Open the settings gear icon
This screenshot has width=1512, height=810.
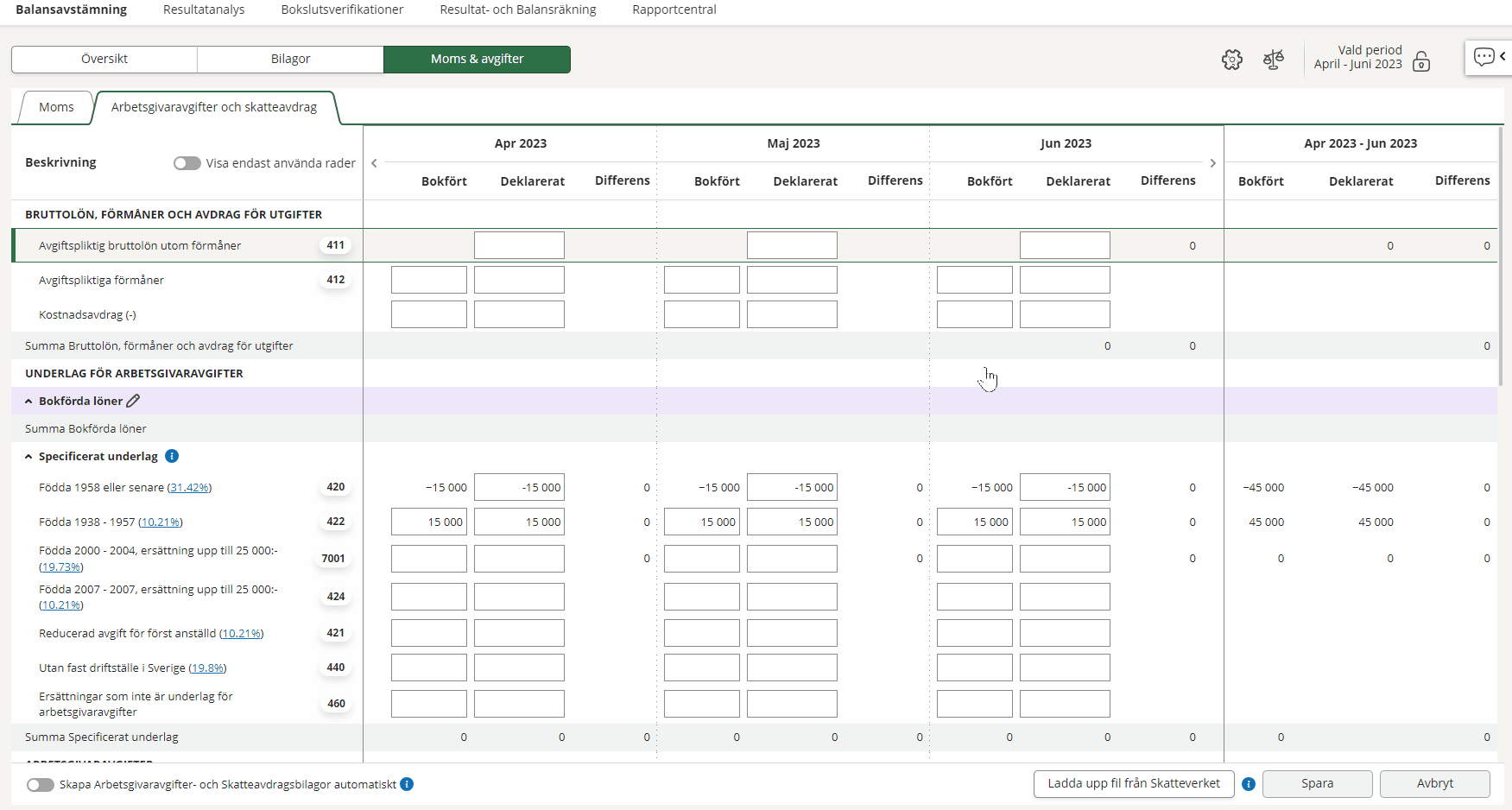point(1231,60)
